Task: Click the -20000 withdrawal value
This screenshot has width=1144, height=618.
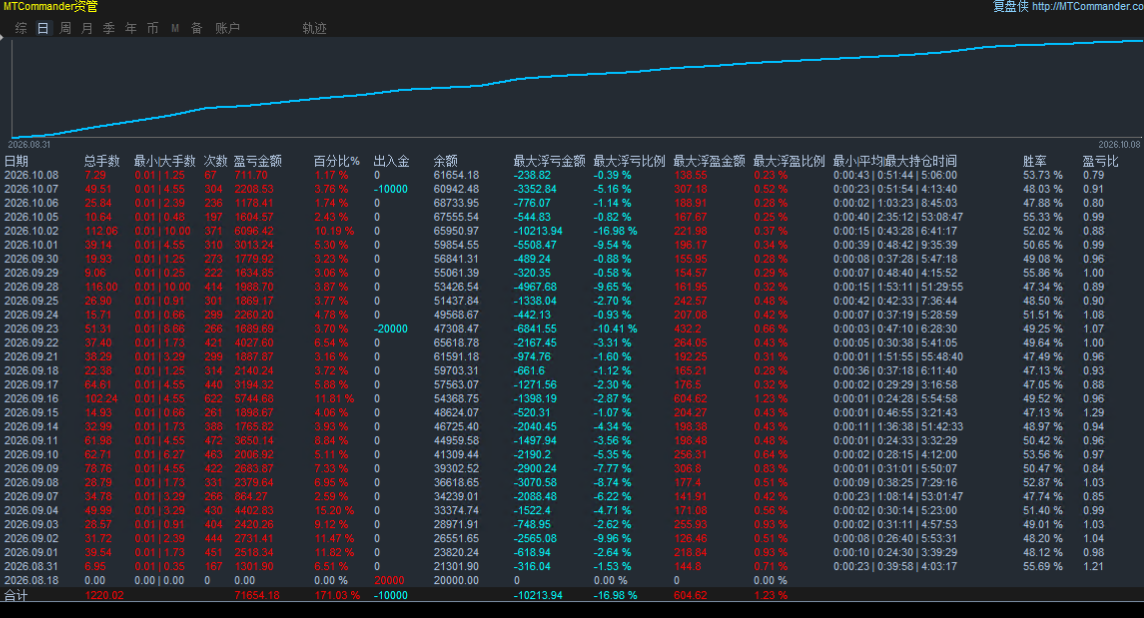Action: (x=391, y=329)
